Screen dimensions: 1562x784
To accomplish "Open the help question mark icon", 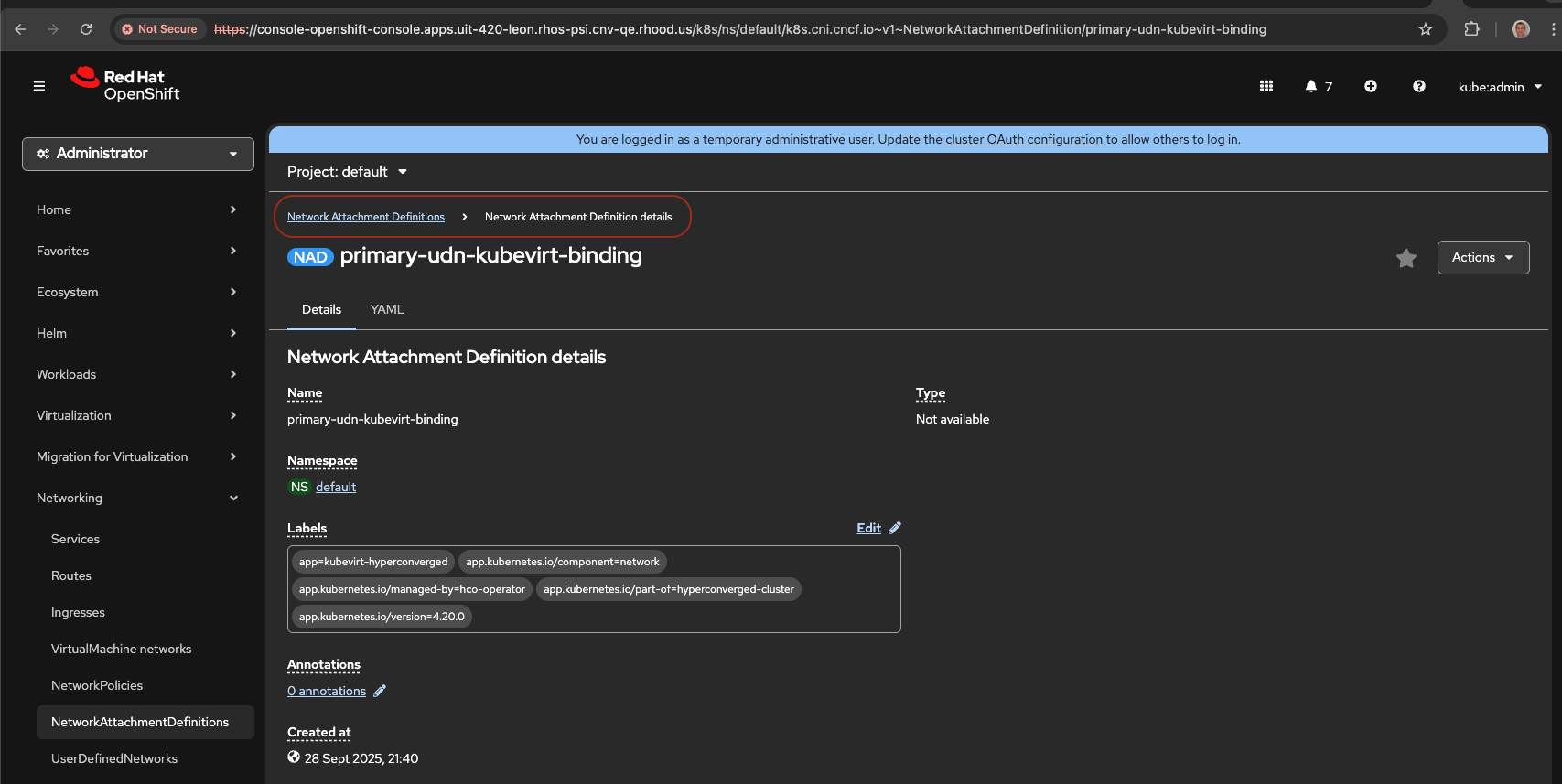I will click(x=1418, y=86).
